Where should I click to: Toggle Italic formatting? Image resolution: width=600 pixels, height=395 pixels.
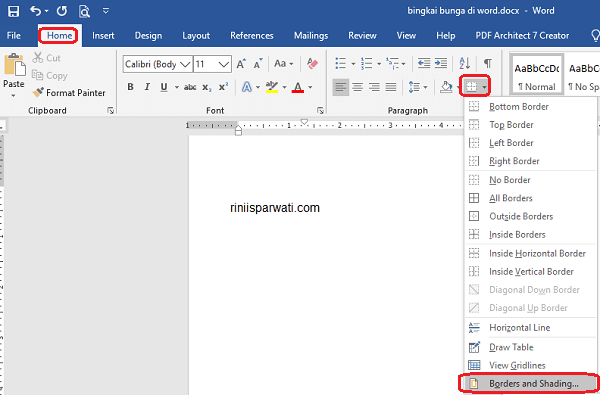[x=147, y=87]
